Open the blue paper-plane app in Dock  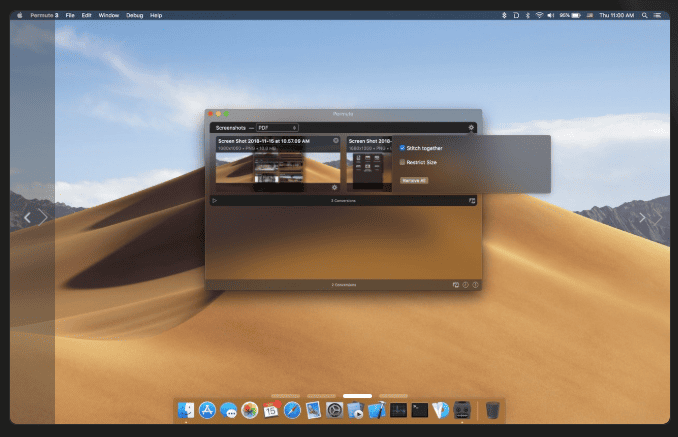tap(441, 410)
